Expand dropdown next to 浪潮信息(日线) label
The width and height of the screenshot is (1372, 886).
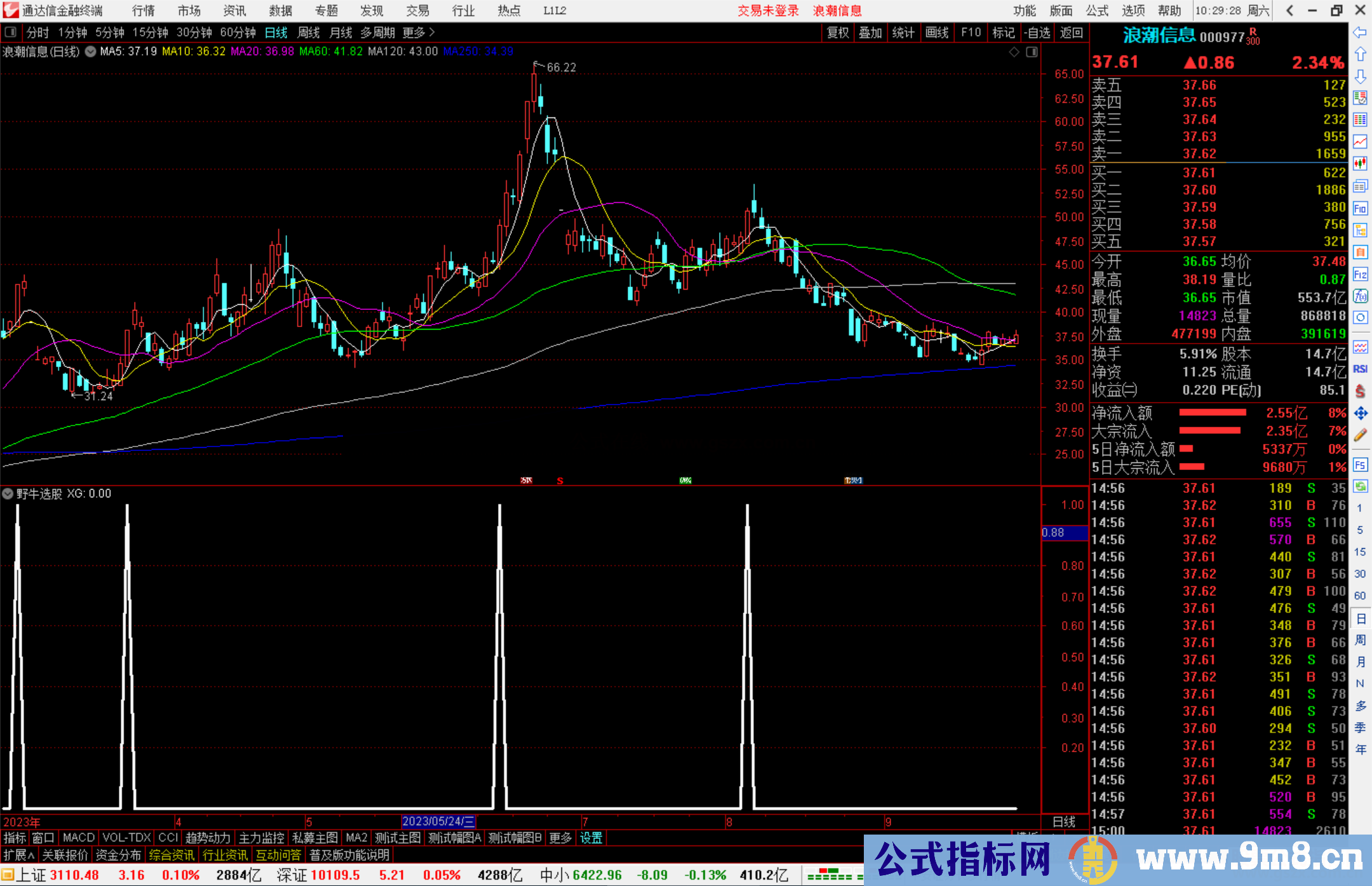coord(91,51)
